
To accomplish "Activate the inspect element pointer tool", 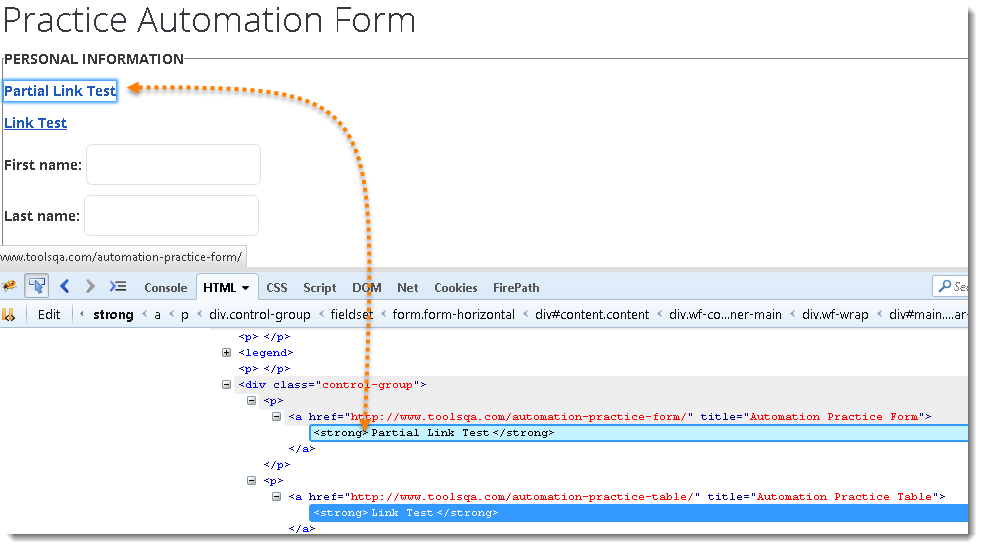I will pos(37,286).
